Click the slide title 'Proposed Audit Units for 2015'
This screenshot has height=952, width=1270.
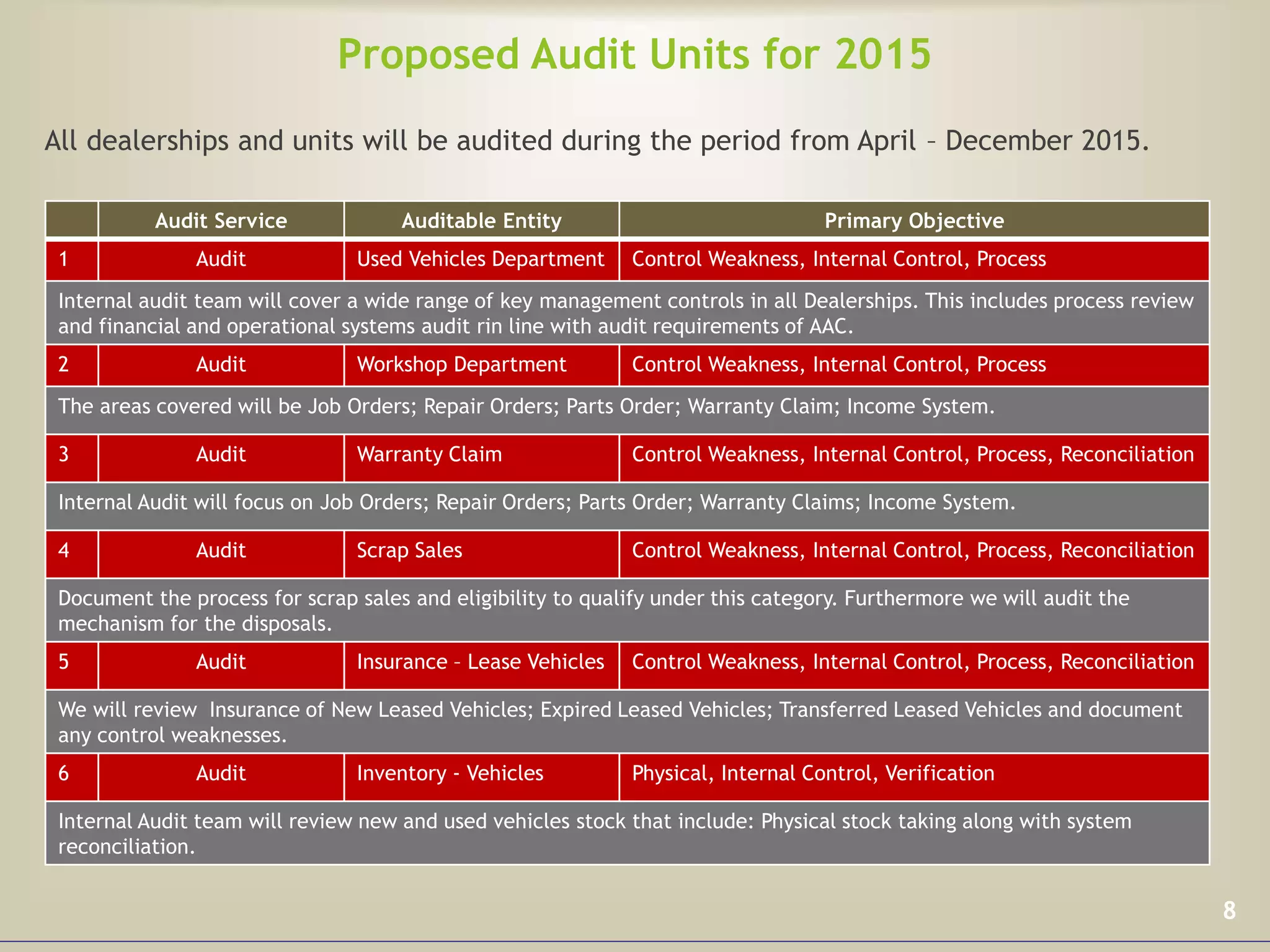click(x=634, y=55)
